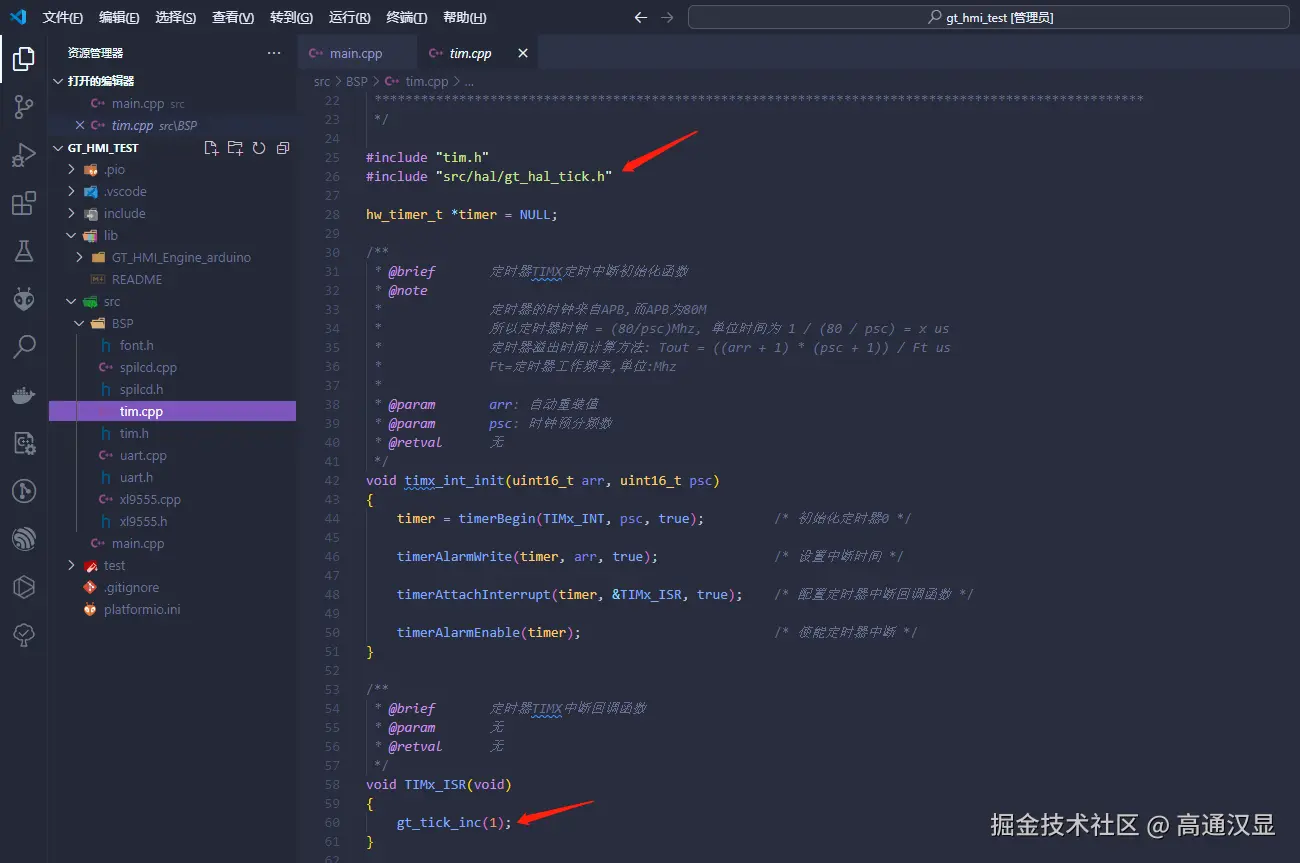This screenshot has width=1300, height=863.
Task: Open the Search magnifier view
Action: click(x=24, y=347)
